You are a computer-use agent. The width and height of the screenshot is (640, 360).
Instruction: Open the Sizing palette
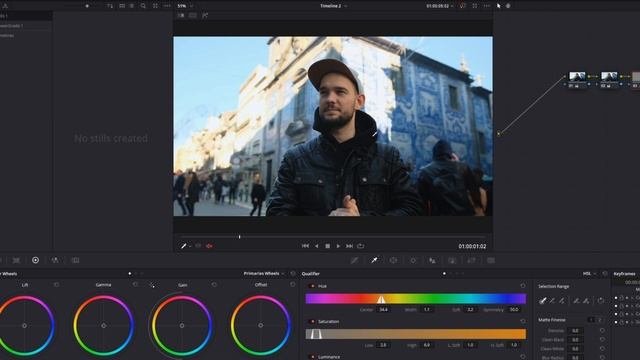(471, 260)
